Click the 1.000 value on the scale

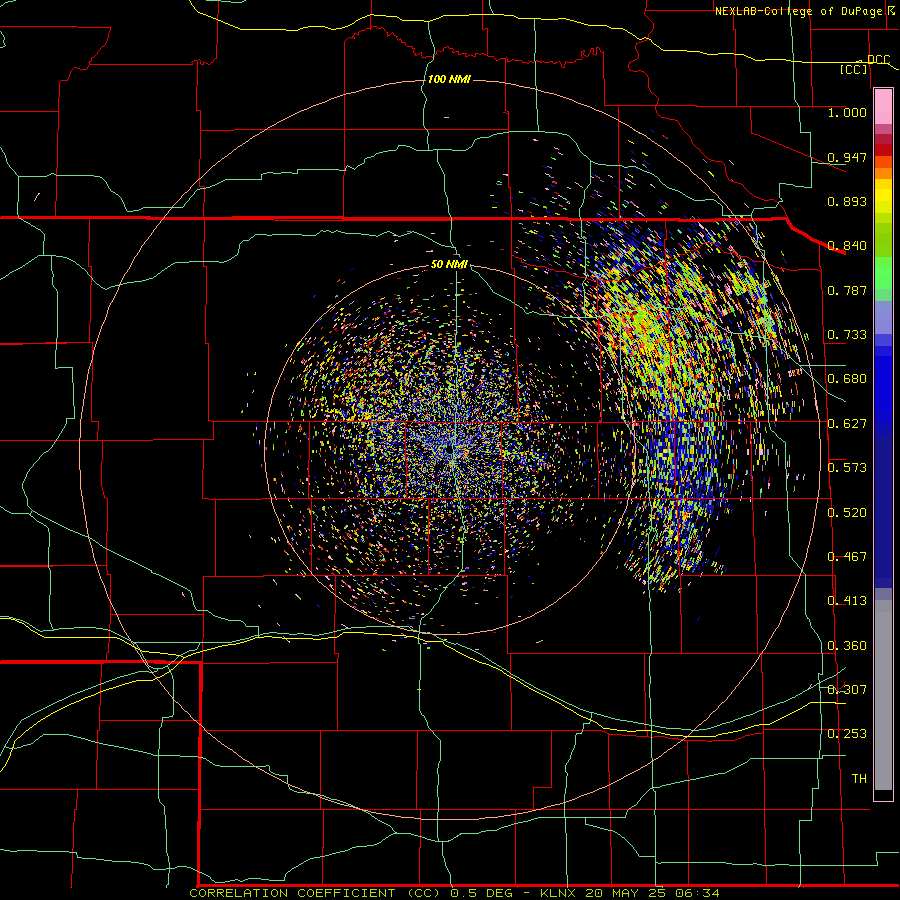pyautogui.click(x=847, y=112)
